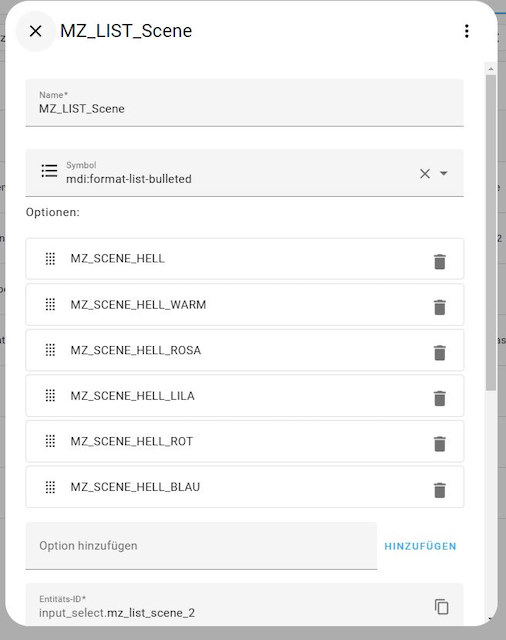The image size is (506, 640).
Task: Click HINZUFÜGEN to add the option
Action: pos(420,547)
